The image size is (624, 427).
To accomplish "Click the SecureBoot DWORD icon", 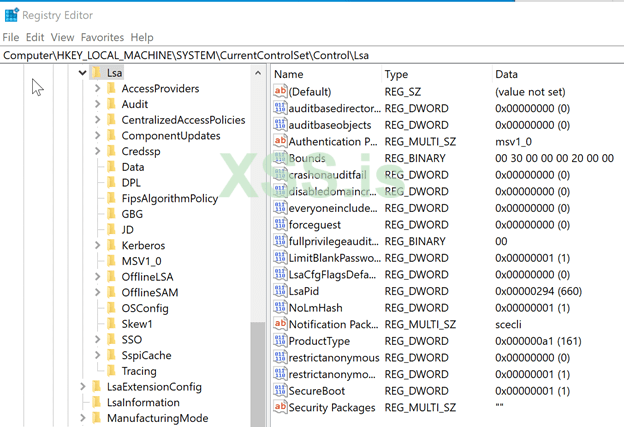I will tap(280, 390).
